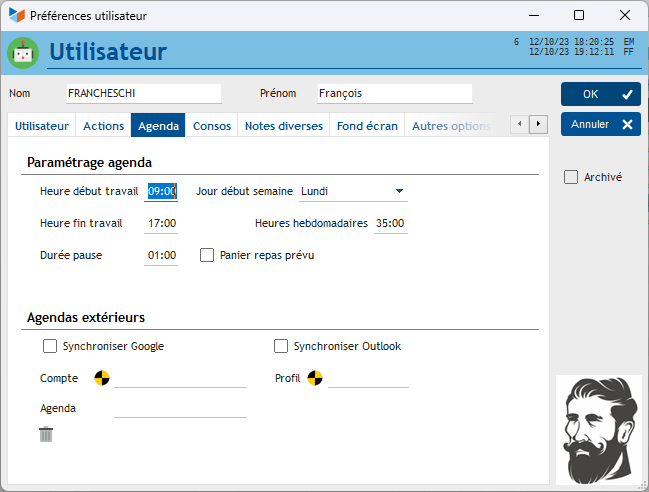Click the Compte yellow-black circular icon
Image resolution: width=649 pixels, height=492 pixels.
(x=102, y=378)
